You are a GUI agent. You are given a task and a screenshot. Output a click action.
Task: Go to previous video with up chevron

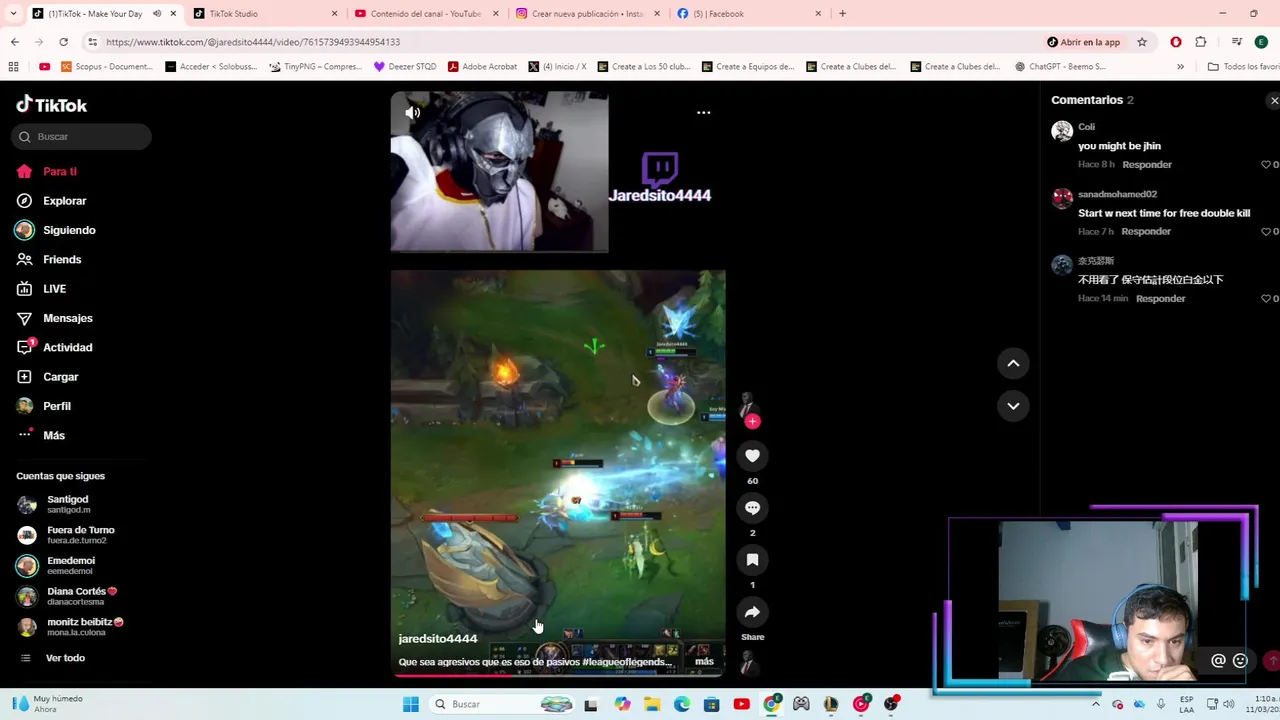(1013, 363)
